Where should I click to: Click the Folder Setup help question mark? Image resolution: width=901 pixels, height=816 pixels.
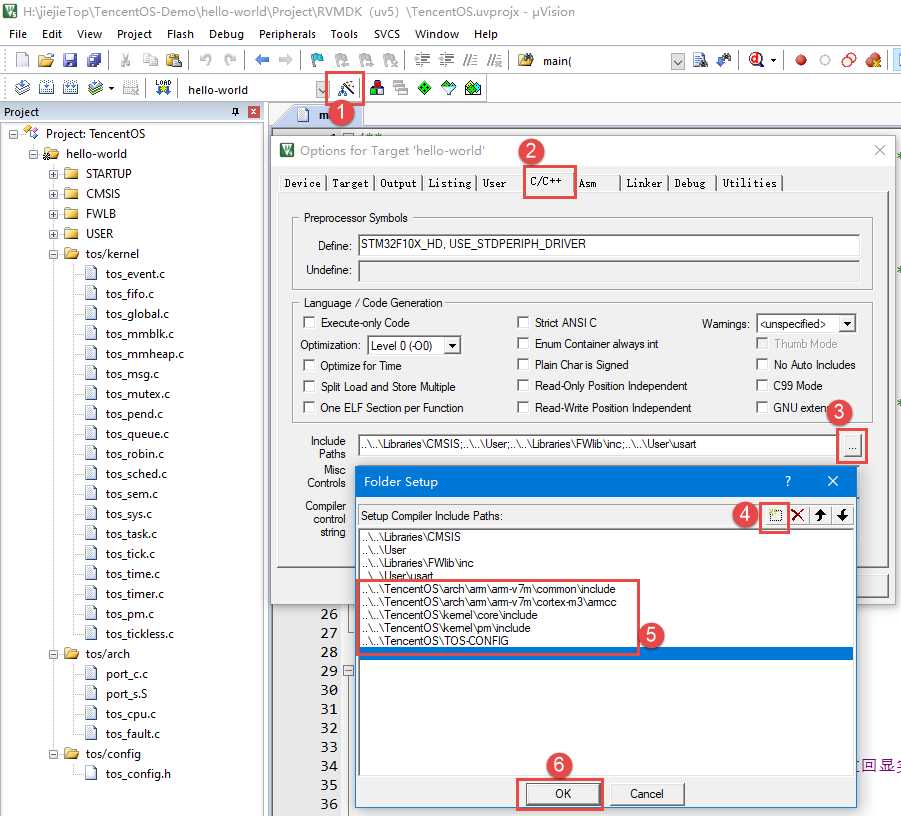788,481
